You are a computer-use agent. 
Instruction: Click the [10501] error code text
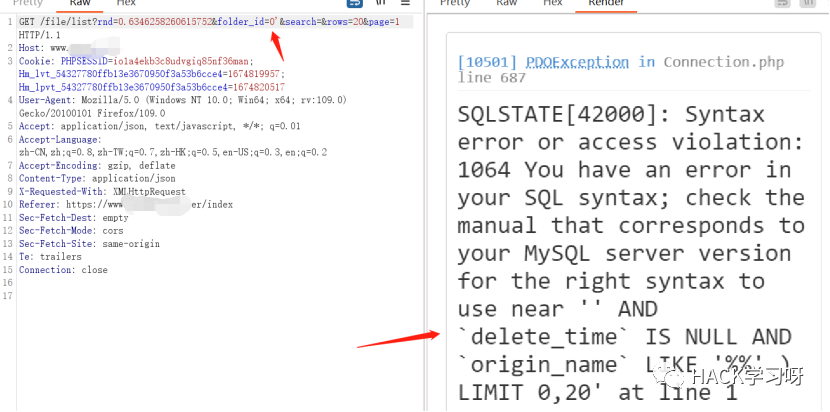pos(487,62)
